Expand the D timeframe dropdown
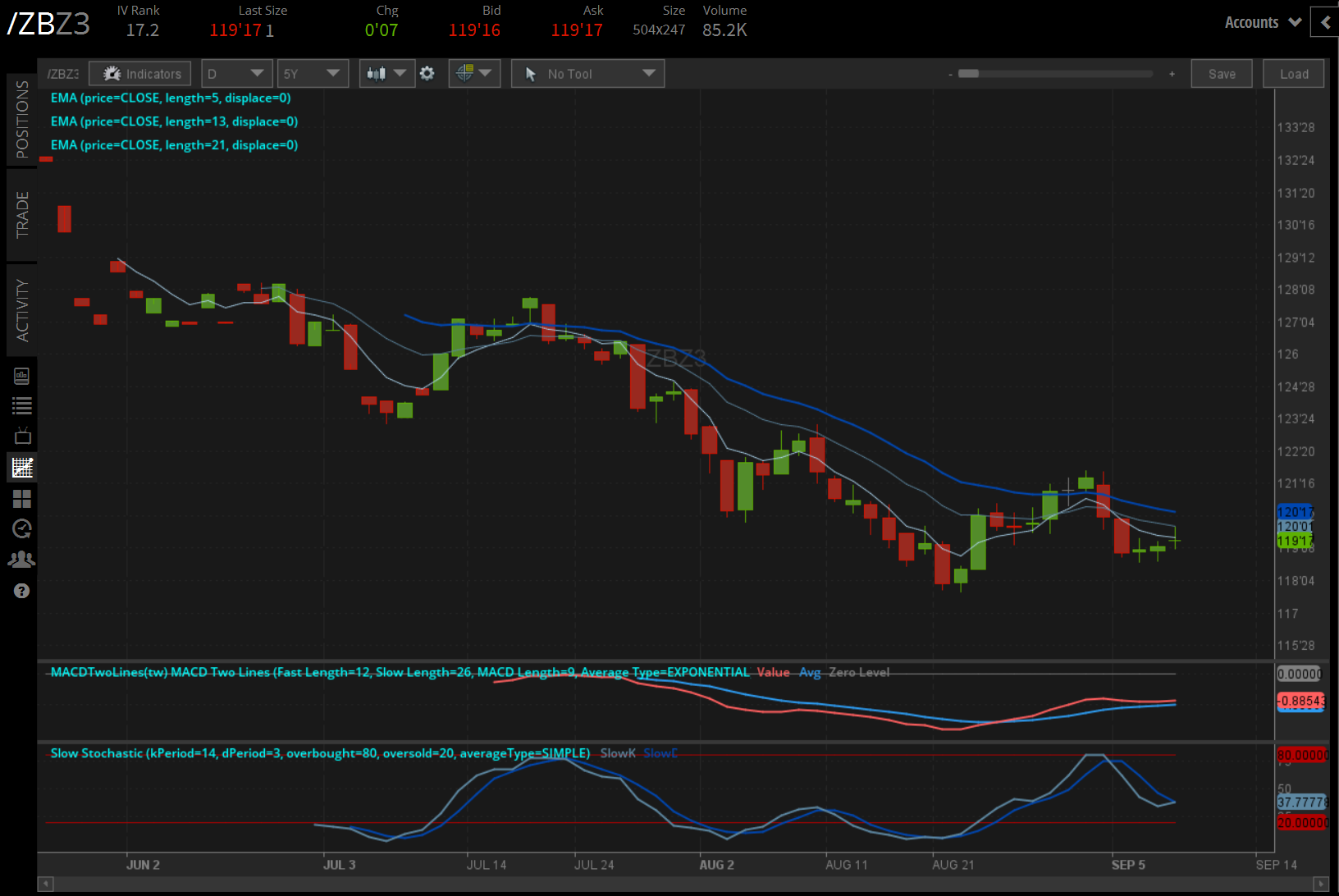Viewport: 1339px width, 896px height. [237, 74]
